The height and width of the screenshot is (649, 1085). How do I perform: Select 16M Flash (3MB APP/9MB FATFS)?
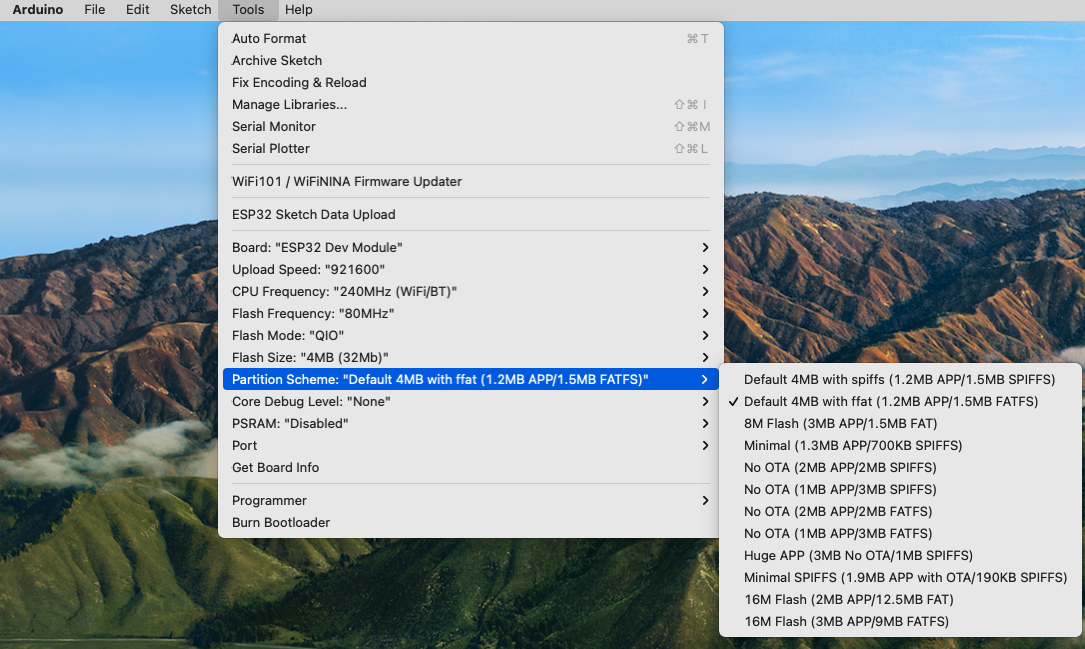900,621
